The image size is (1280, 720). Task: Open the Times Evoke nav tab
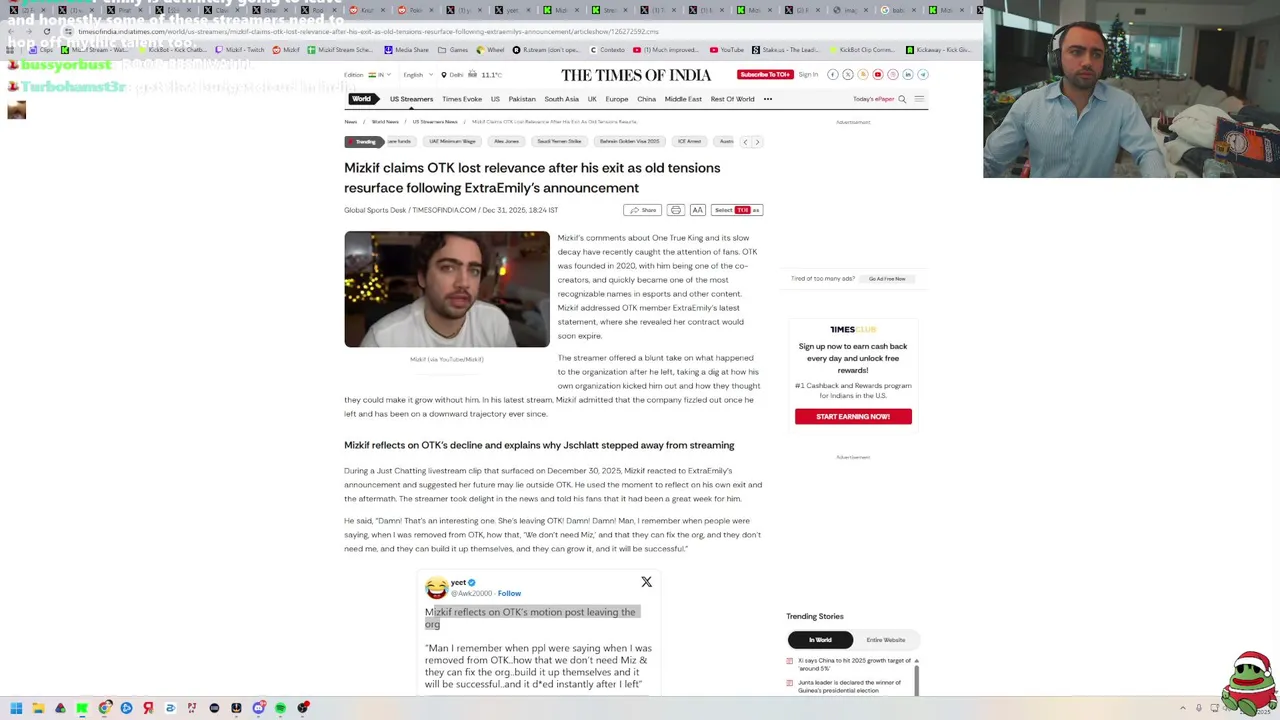[x=462, y=99]
